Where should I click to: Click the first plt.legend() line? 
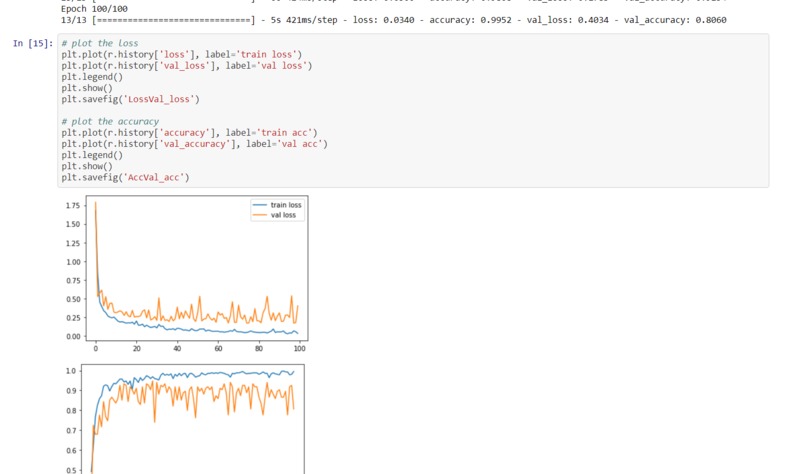click(92, 77)
